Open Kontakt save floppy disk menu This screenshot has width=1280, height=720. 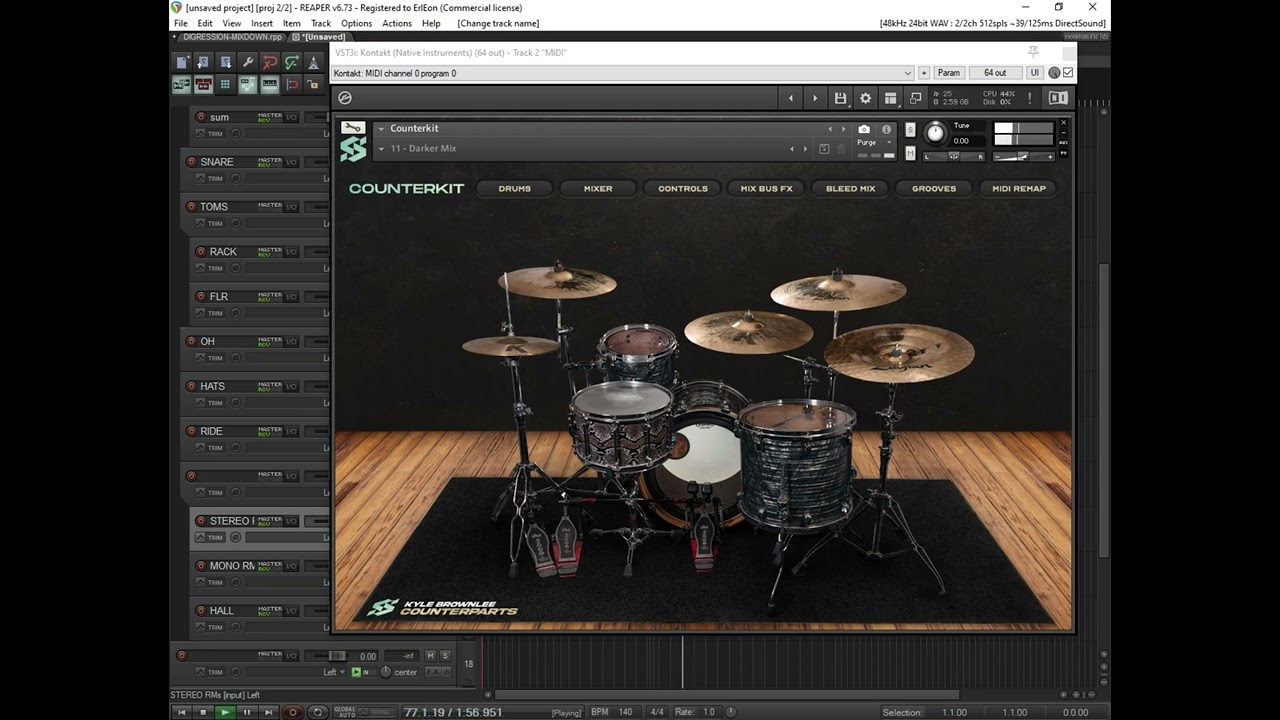[840, 98]
